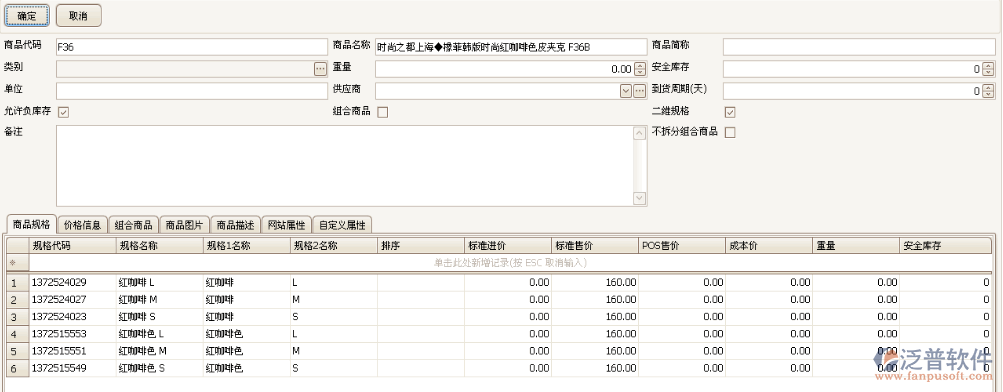Click the 重量 spinner arrows
Viewport: 1003px width, 392px height.
pyautogui.click(x=640, y=69)
